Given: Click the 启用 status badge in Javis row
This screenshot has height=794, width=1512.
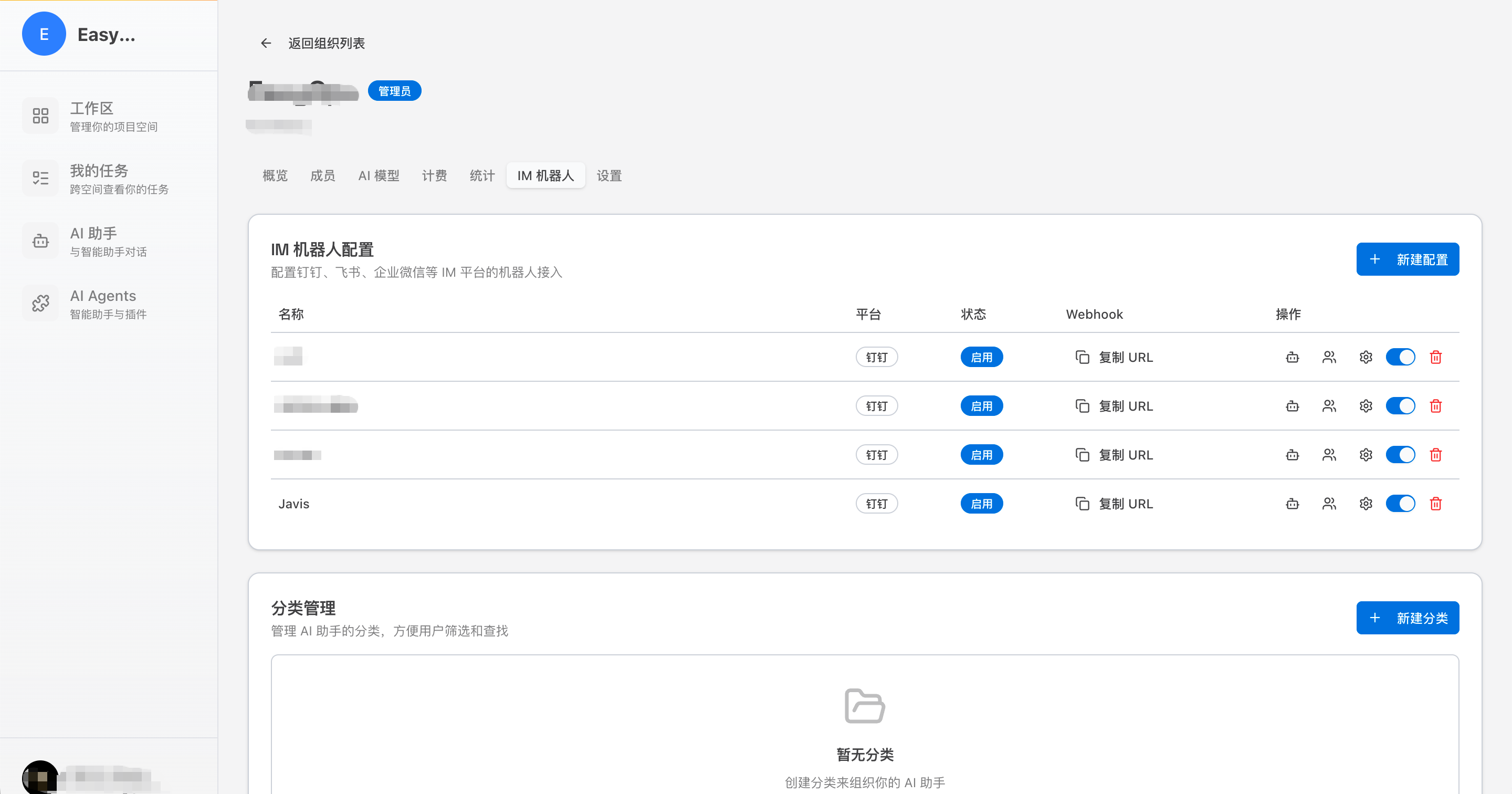Looking at the screenshot, I should [x=981, y=503].
